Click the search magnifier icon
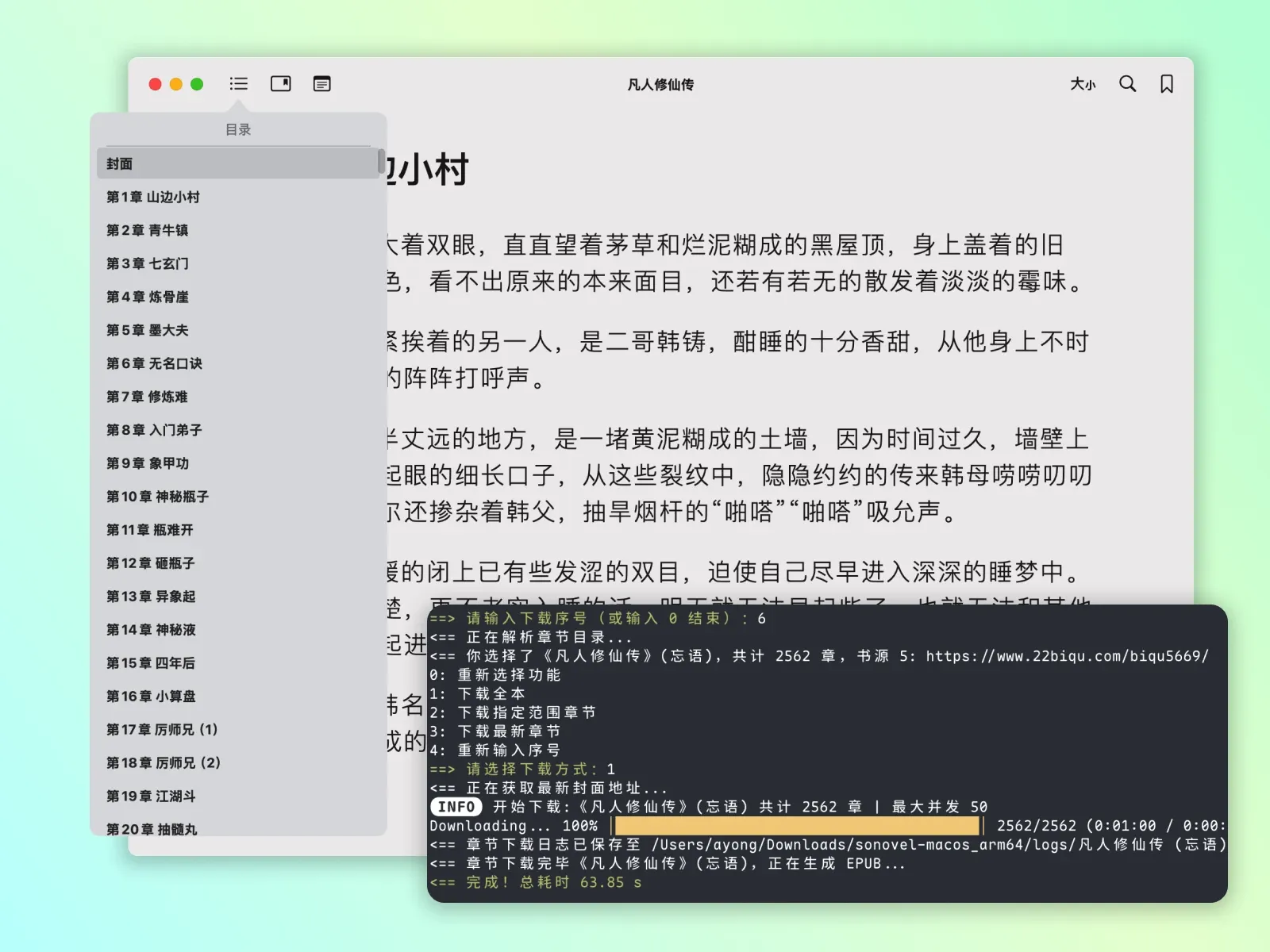The height and width of the screenshot is (952, 1270). pyautogui.click(x=1127, y=84)
